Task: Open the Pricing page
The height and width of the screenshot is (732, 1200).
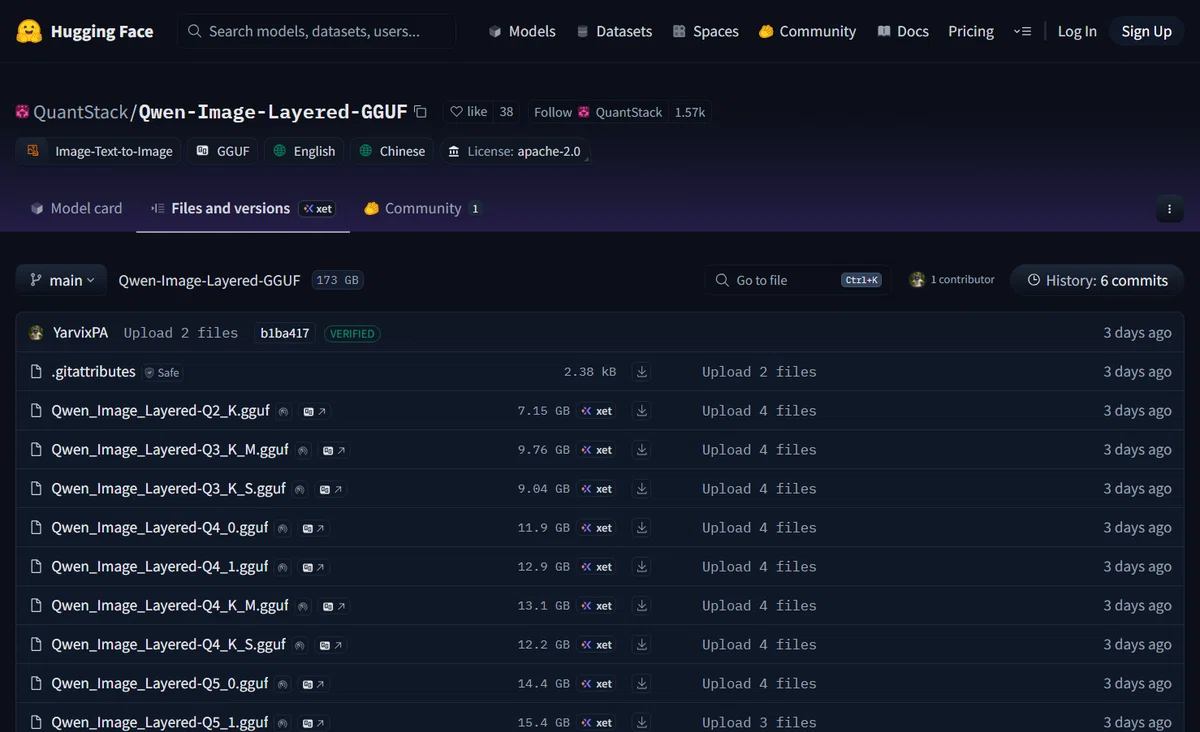Action: coord(971,31)
